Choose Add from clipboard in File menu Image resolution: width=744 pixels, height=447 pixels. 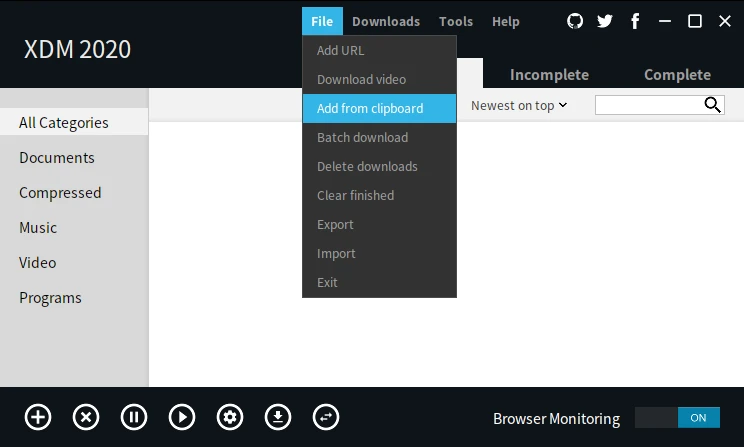click(370, 108)
